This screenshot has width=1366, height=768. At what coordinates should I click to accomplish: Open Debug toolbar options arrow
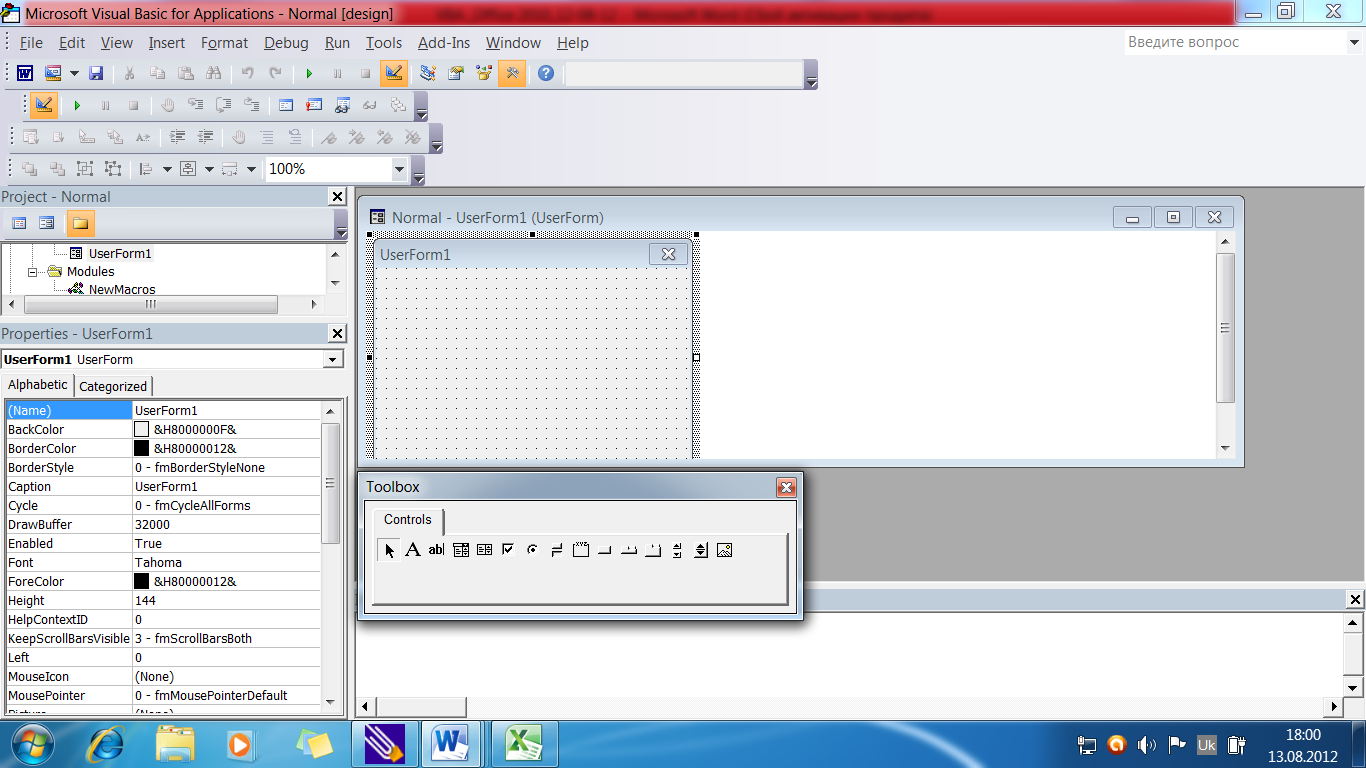[x=421, y=107]
